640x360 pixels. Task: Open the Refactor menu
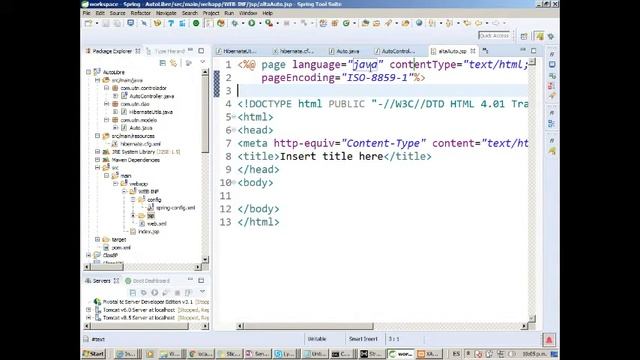pos(140,13)
